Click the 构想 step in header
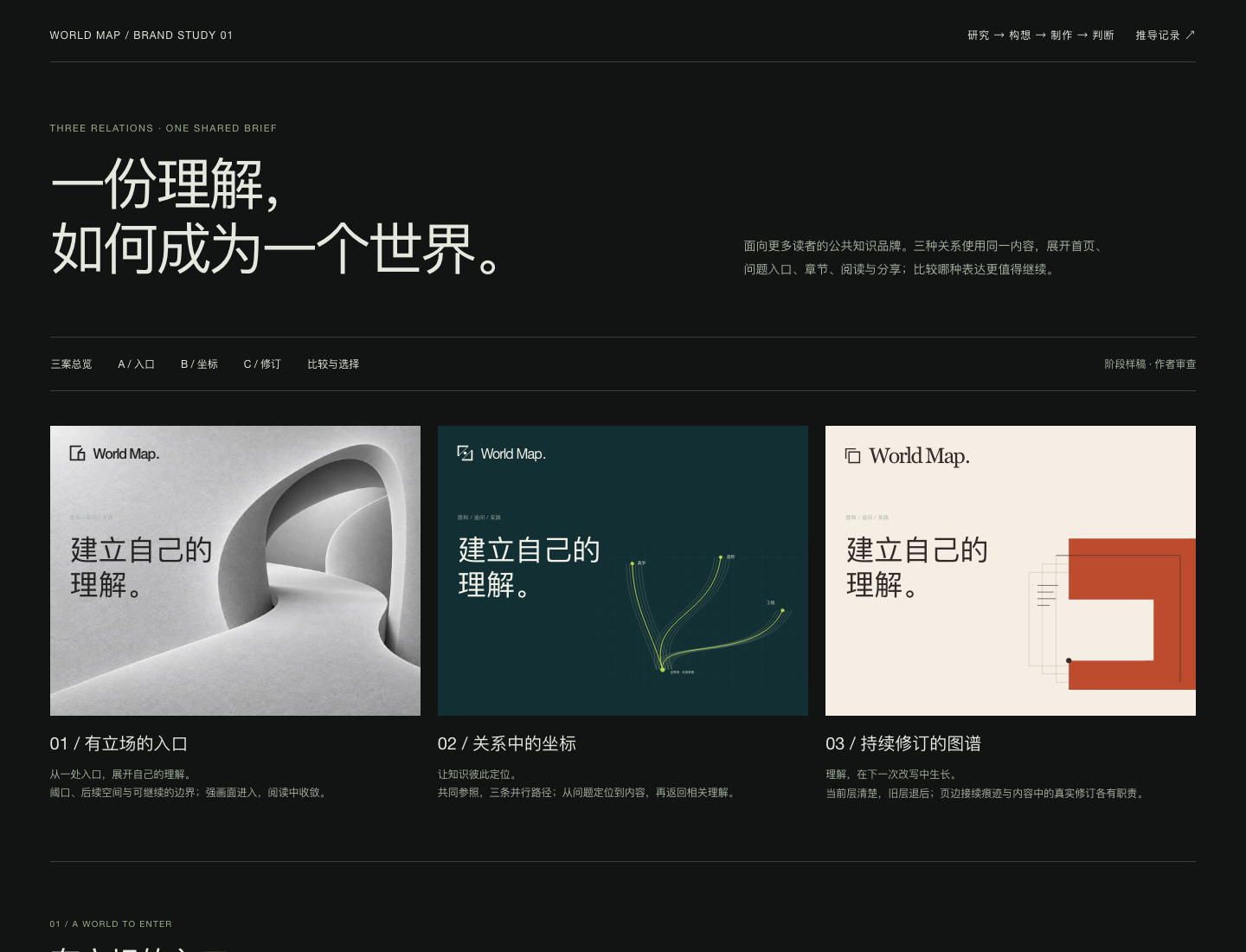The width and height of the screenshot is (1246, 952). (x=1019, y=35)
